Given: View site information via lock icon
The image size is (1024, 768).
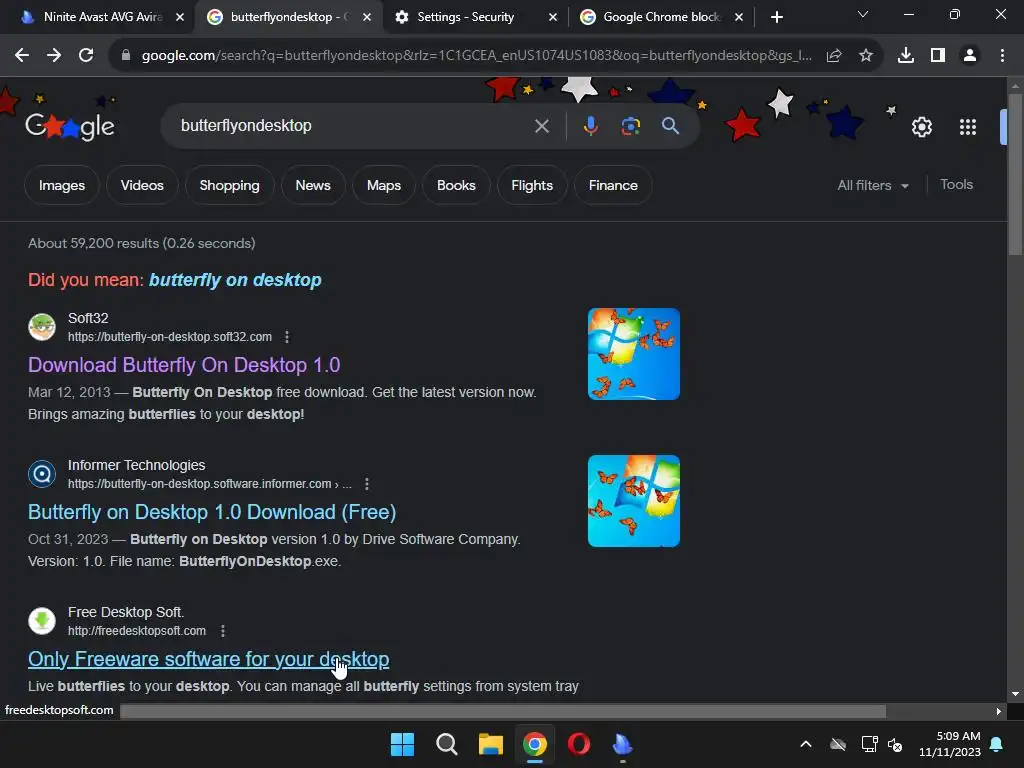Looking at the screenshot, I should pyautogui.click(x=126, y=56).
